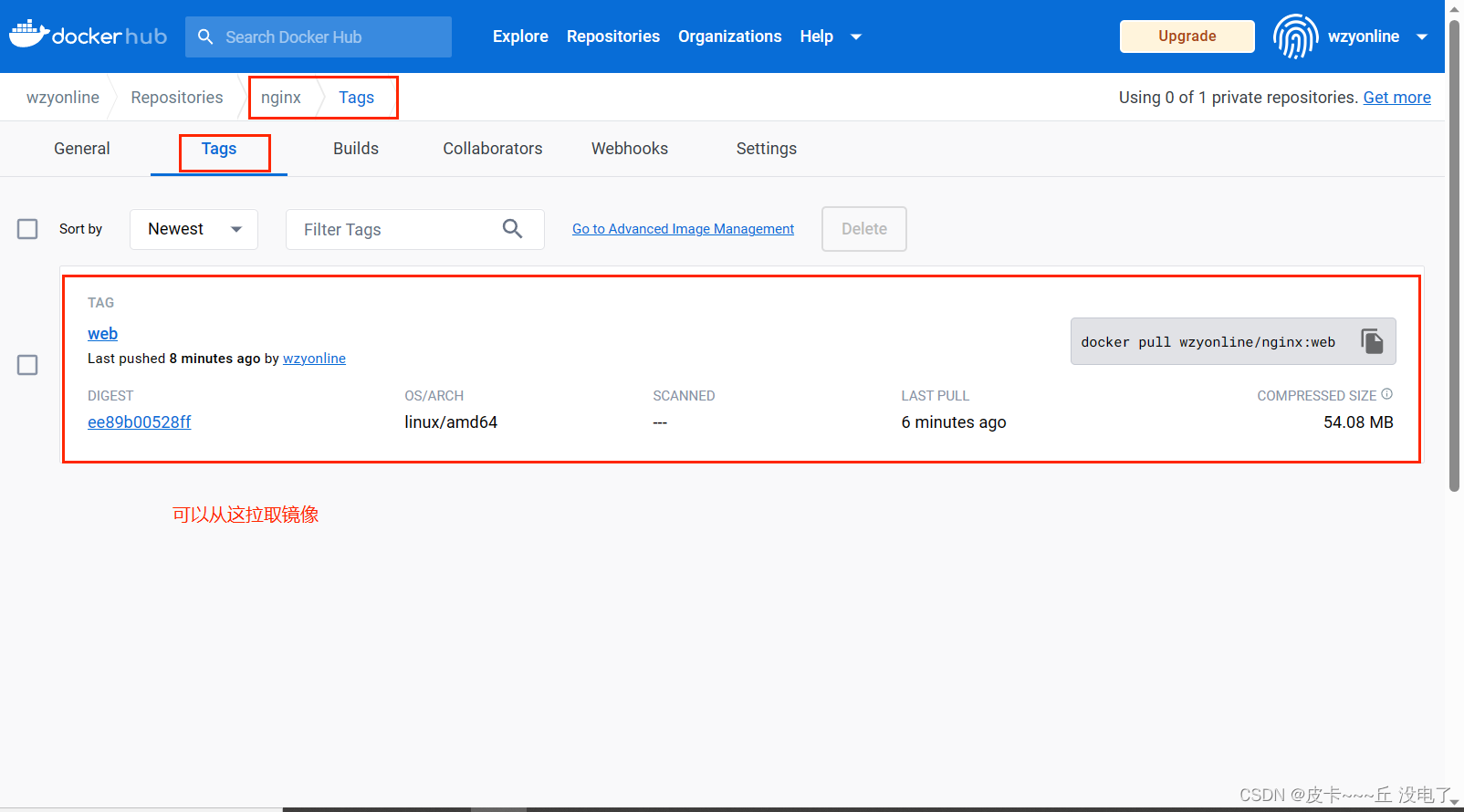This screenshot has height=812, width=1464.
Task: Open Repositories in top navigation
Action: 613,36
